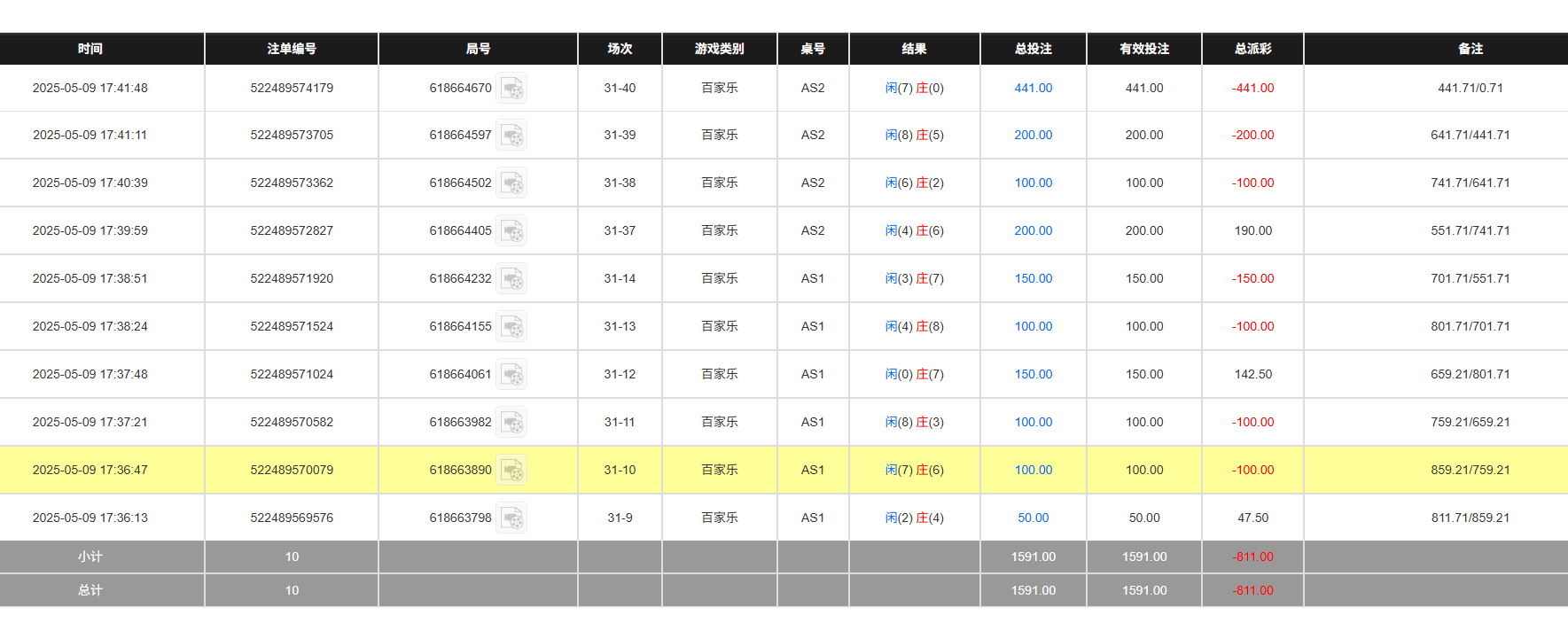Select the highlighted row for order 522489570079
Viewport: 1568px width, 623px height.
tap(292, 470)
